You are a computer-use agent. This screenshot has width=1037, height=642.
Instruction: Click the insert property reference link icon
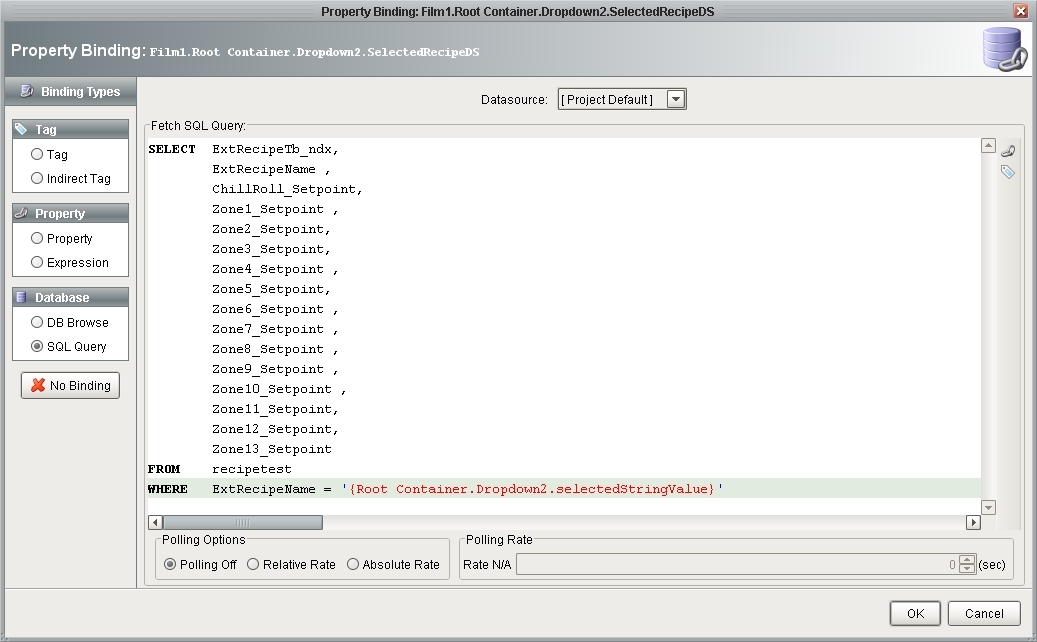click(x=1008, y=151)
